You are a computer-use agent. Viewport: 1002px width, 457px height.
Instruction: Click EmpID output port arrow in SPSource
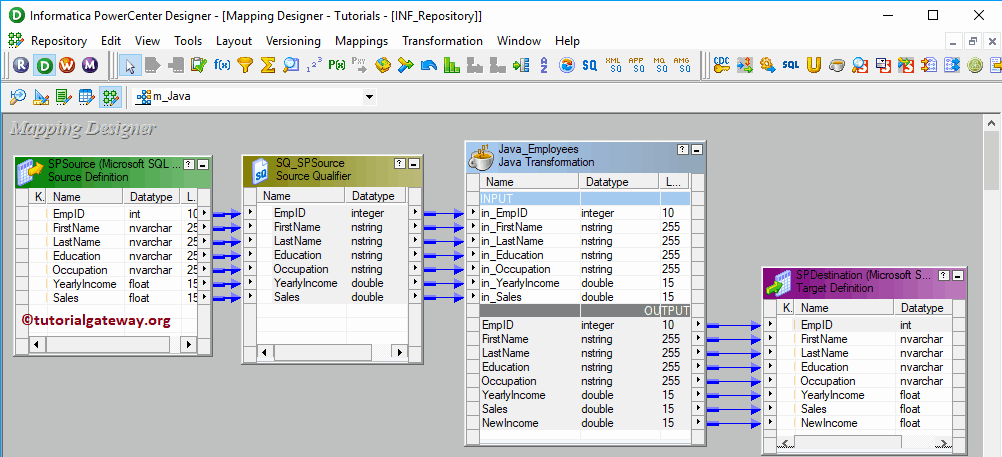point(204,213)
